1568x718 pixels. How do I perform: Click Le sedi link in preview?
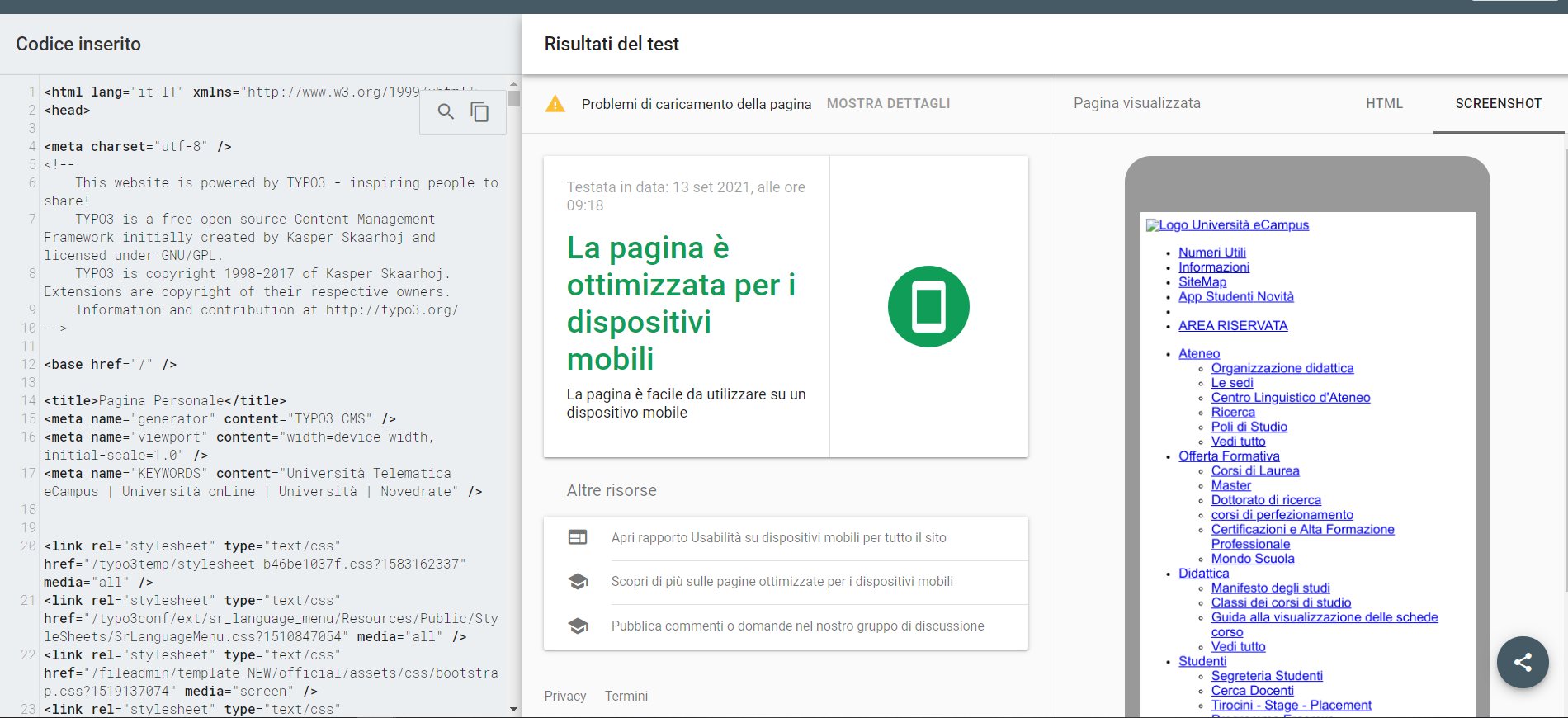[x=1232, y=383]
